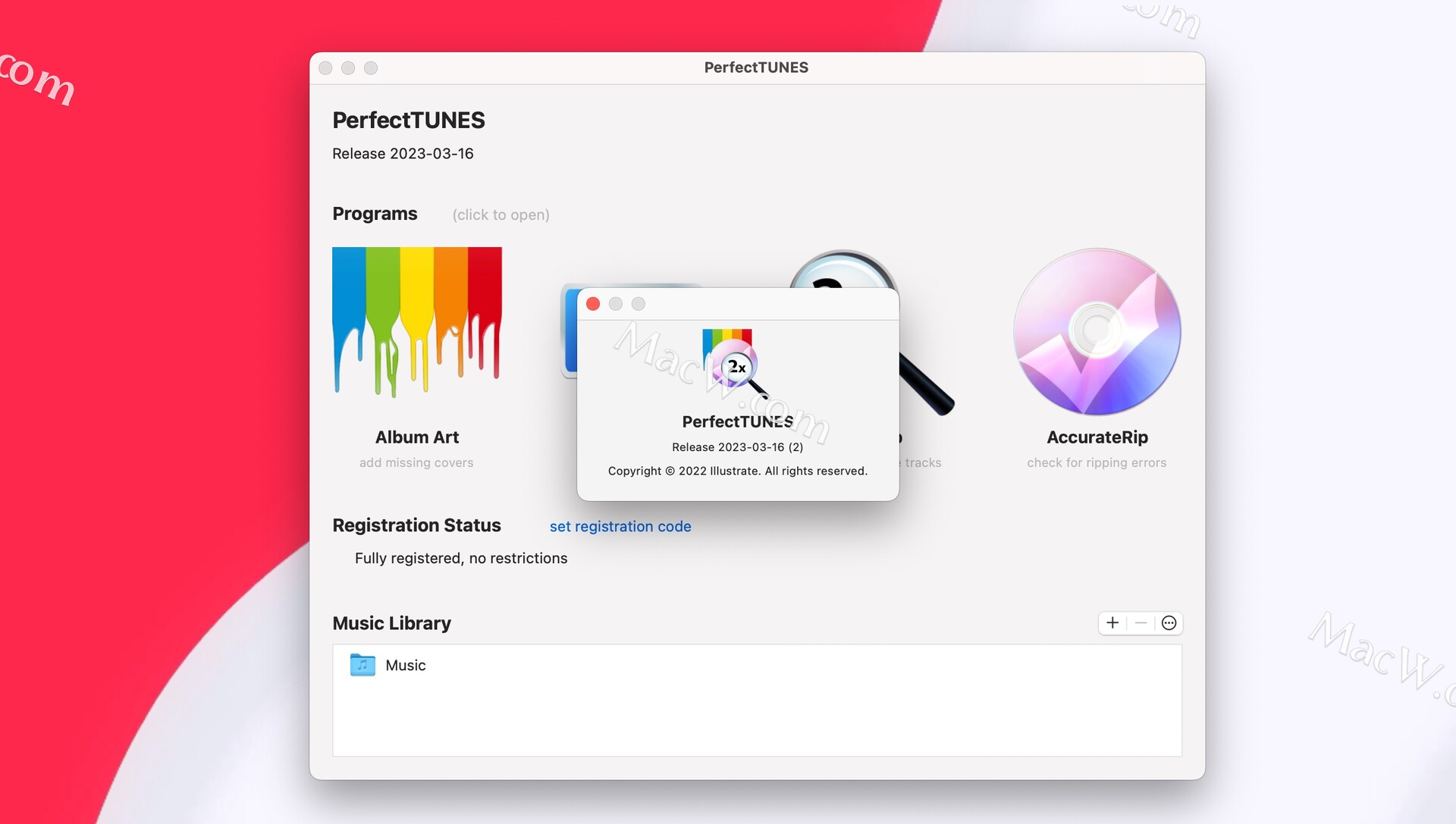This screenshot has height=824, width=1456.
Task: Select the Music row in library list
Action: 757,665
